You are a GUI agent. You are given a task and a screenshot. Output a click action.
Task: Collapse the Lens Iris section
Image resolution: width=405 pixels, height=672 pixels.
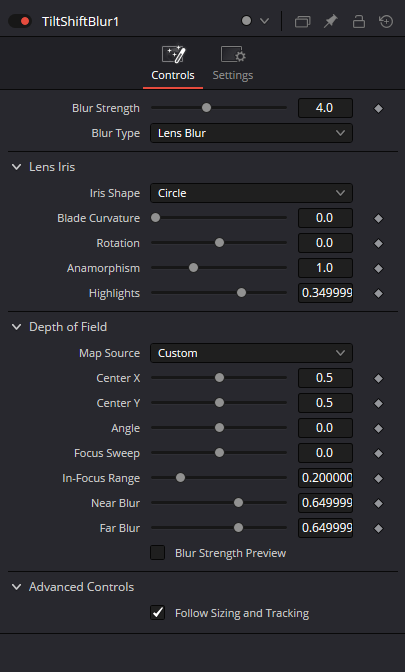pyautogui.click(x=17, y=167)
